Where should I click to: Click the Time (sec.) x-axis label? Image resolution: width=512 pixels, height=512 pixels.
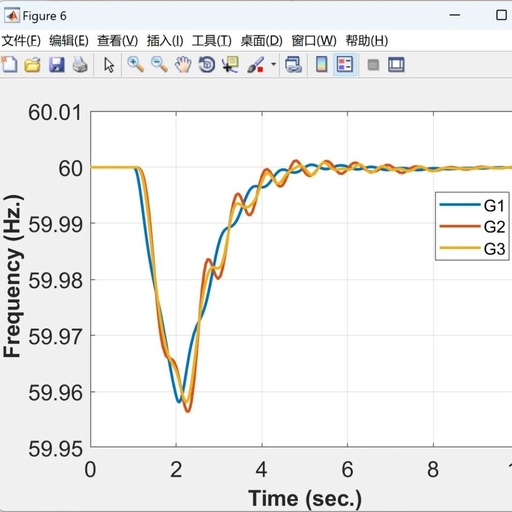[305, 498]
